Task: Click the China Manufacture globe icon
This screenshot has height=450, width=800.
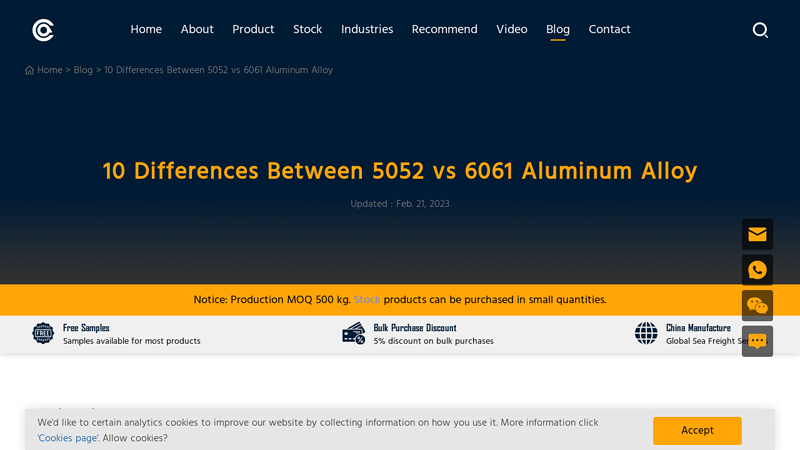Action: (646, 333)
